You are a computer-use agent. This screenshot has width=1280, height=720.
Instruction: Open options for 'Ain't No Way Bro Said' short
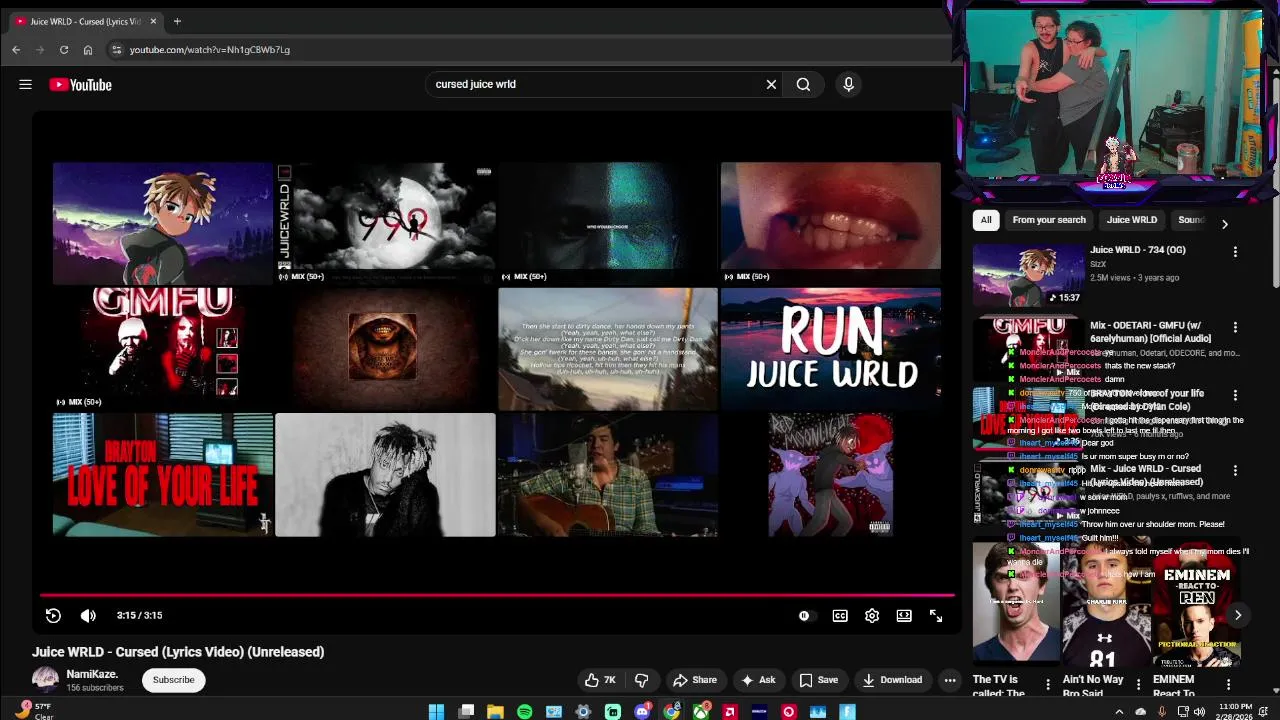[1138, 685]
